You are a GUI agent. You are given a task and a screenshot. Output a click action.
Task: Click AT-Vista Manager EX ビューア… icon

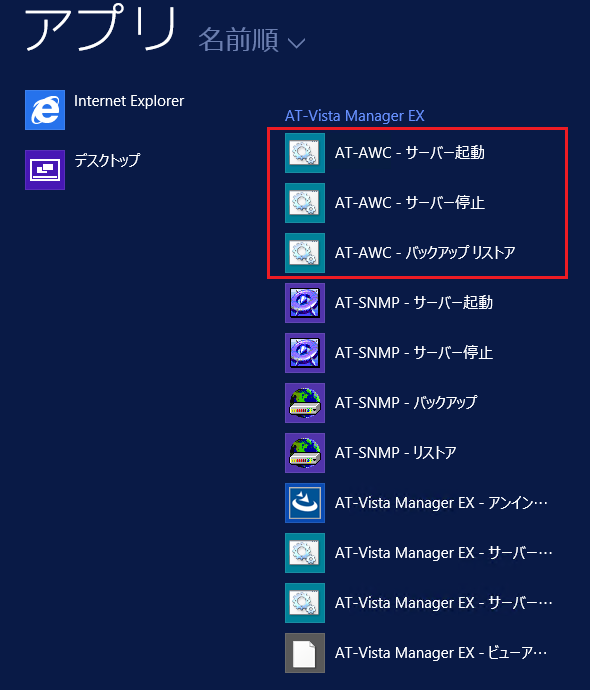tap(305, 653)
